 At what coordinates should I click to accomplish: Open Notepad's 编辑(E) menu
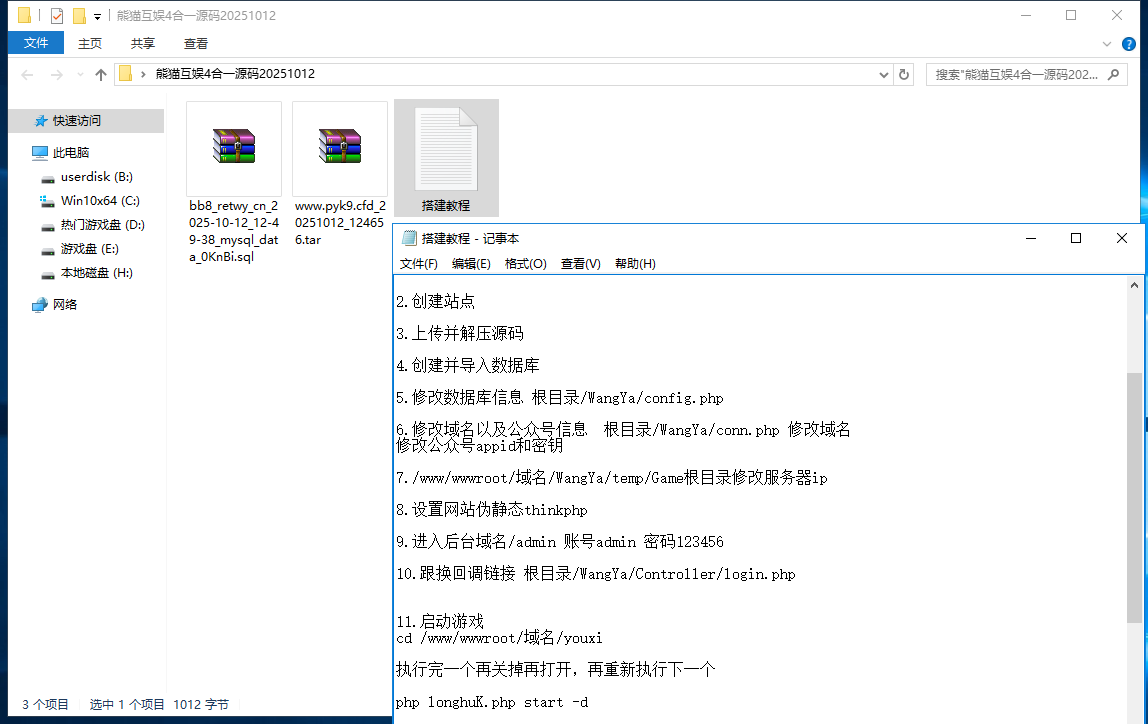coord(471,264)
